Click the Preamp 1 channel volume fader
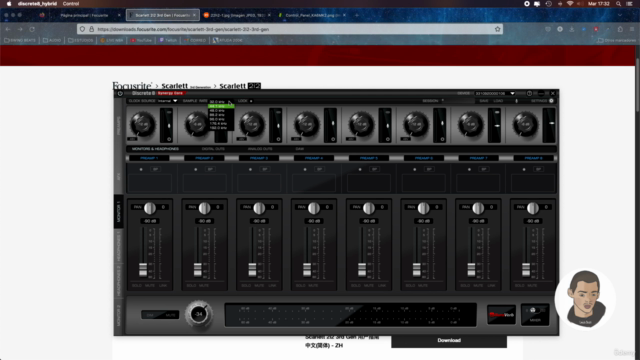 pos(143,269)
